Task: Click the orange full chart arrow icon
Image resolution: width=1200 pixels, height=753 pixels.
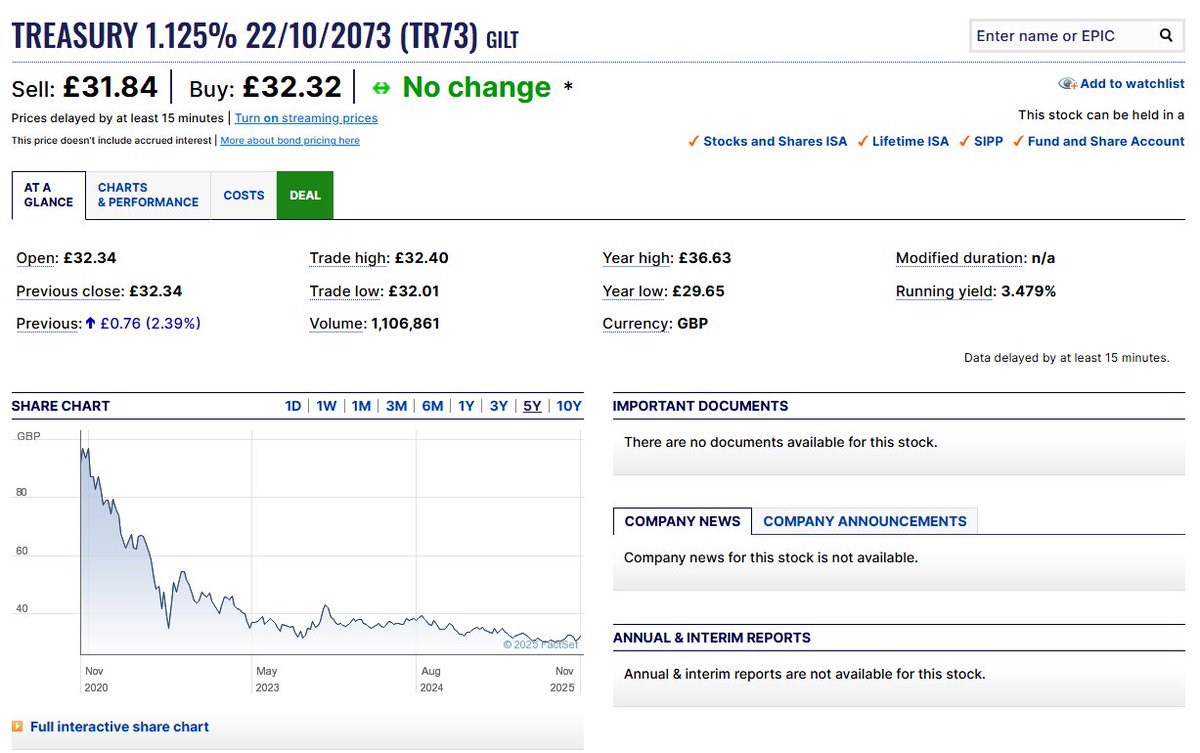Action: click(17, 727)
